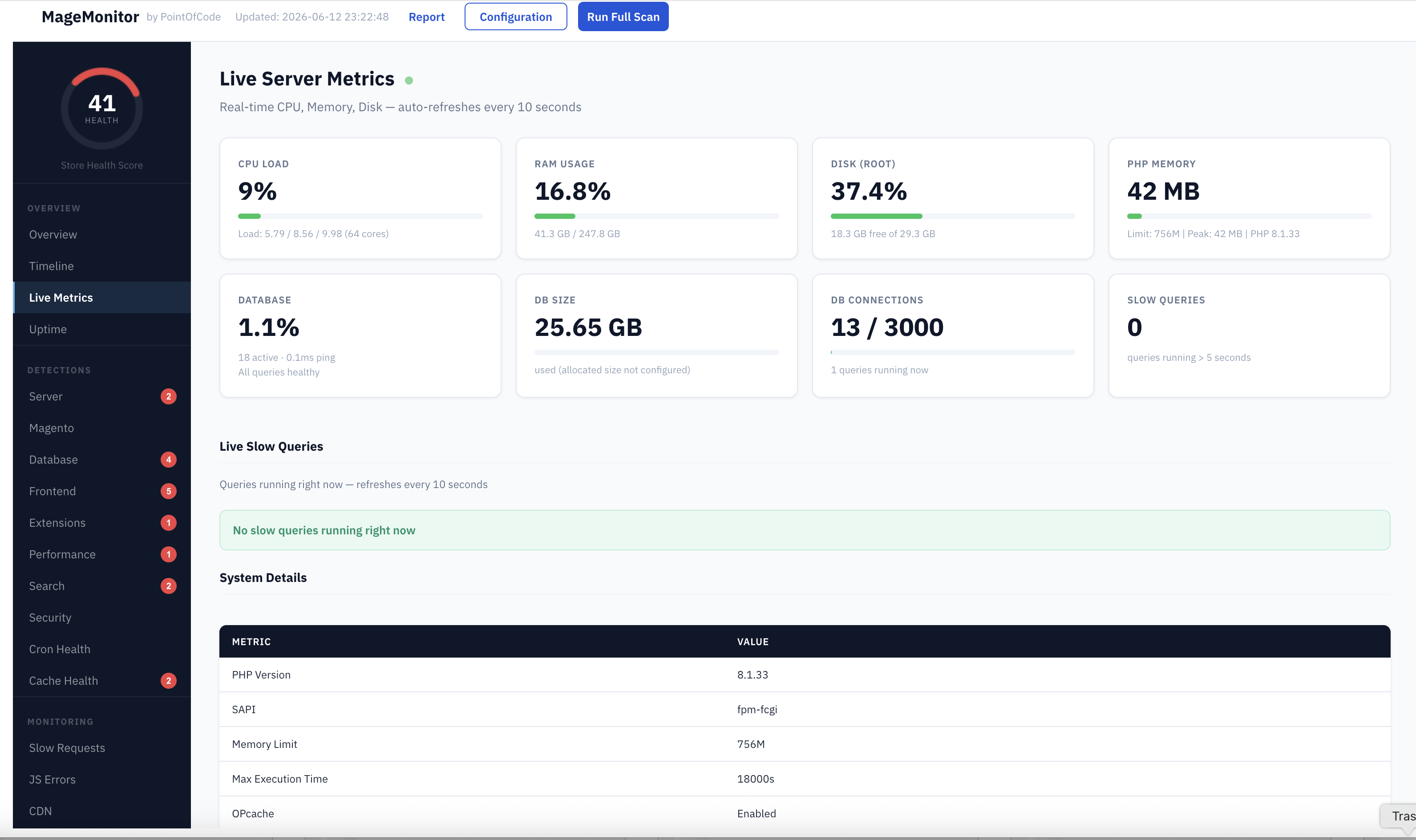Open Cache Health detections
Screen dimensions: 1416x840
102,681
